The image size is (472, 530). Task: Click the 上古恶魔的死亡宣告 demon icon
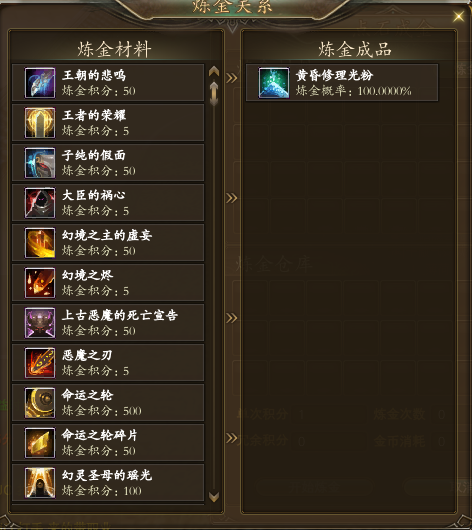point(40,323)
